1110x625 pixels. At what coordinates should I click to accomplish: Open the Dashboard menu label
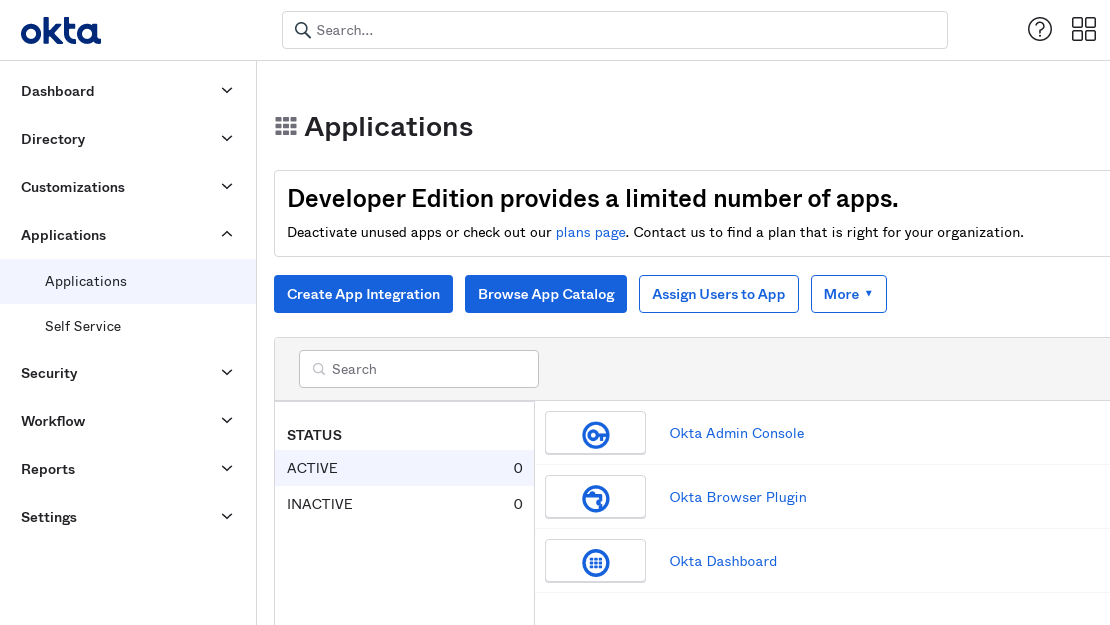pyautogui.click(x=57, y=91)
